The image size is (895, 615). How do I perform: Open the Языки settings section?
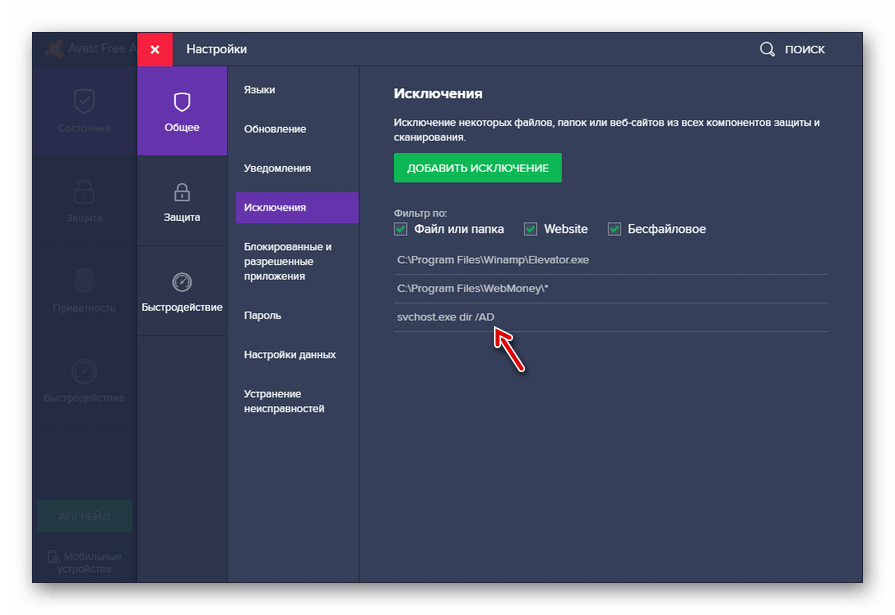260,90
